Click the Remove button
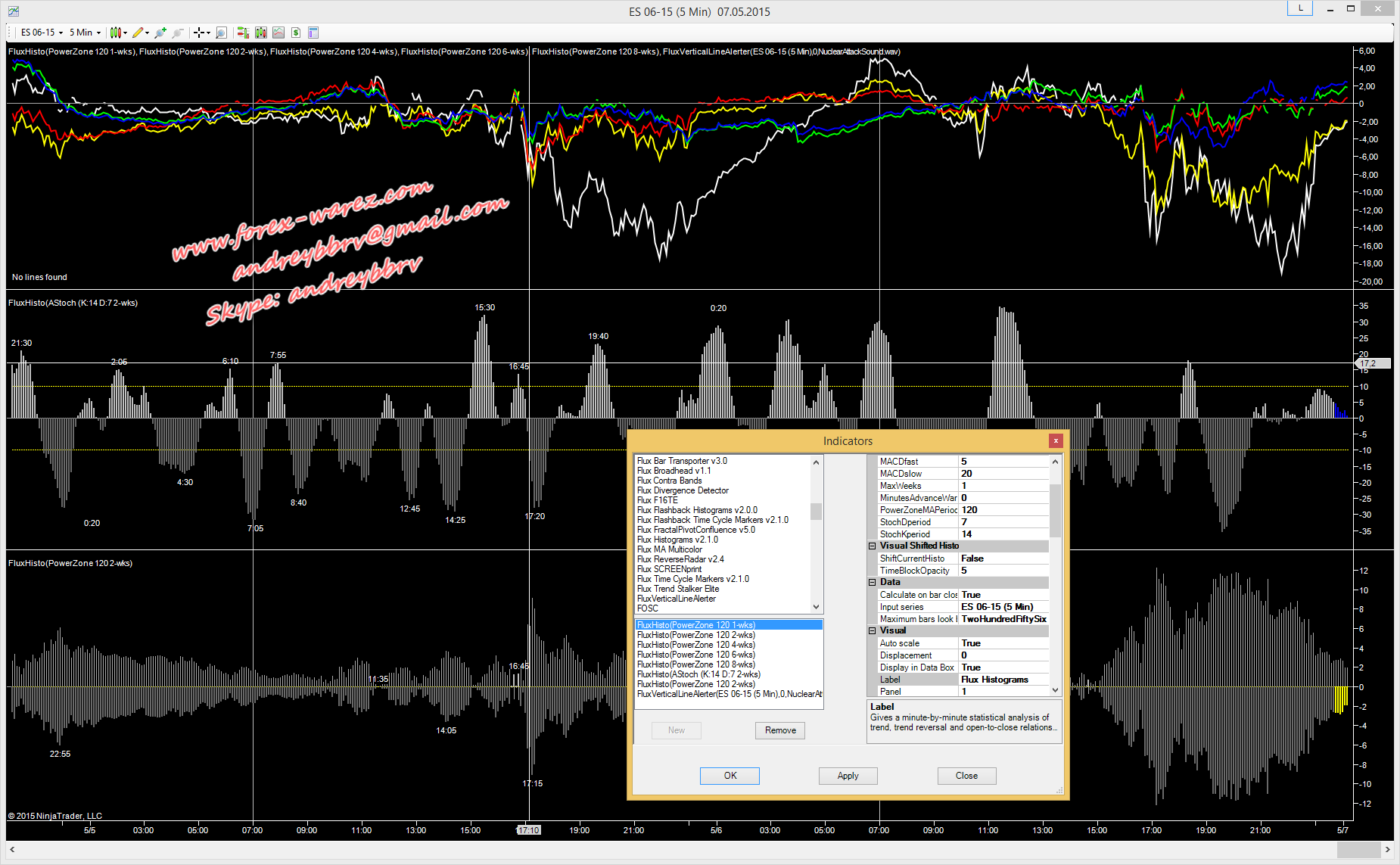 [x=779, y=730]
